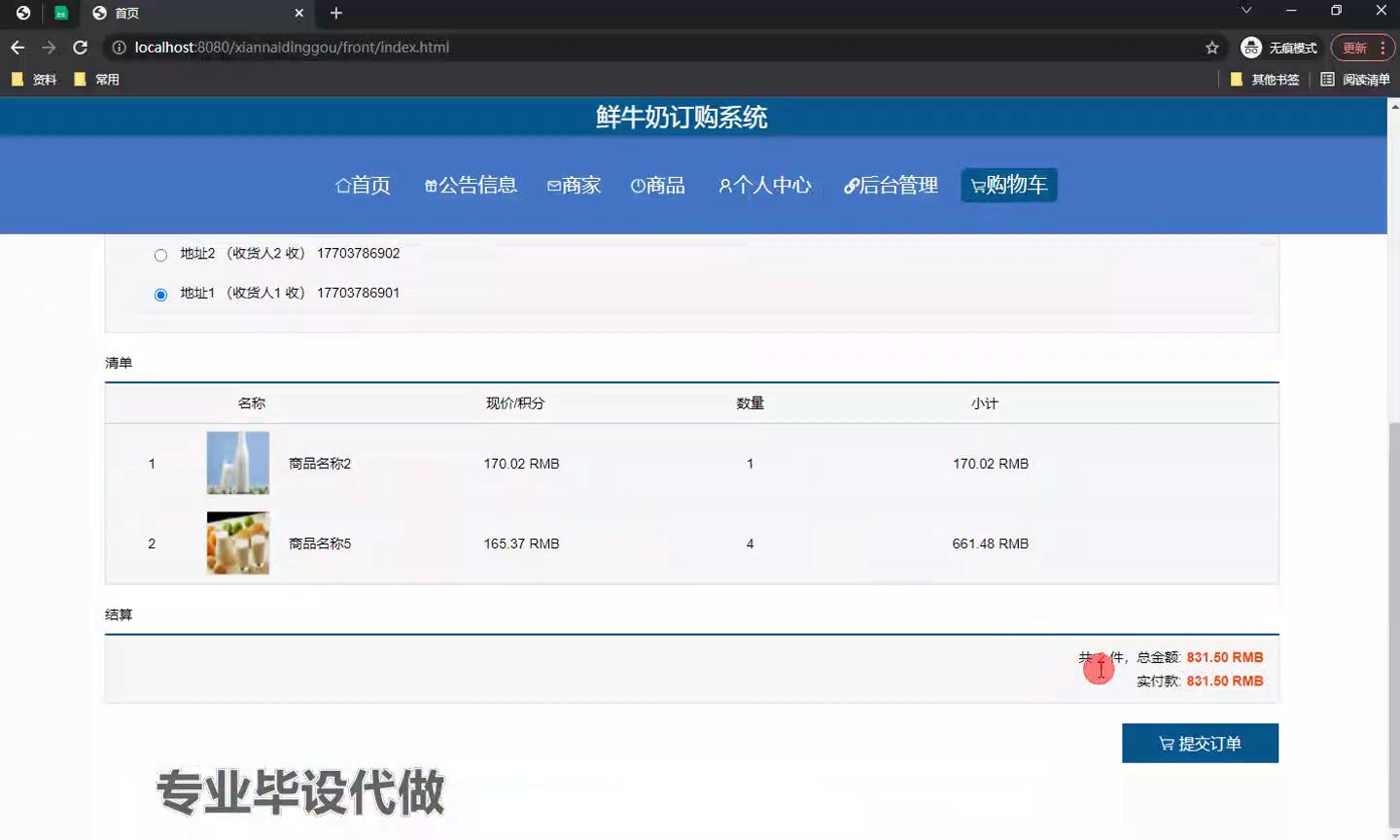Open 公告信息 in navigation menu
This screenshot has width=1400, height=840.
(x=471, y=186)
